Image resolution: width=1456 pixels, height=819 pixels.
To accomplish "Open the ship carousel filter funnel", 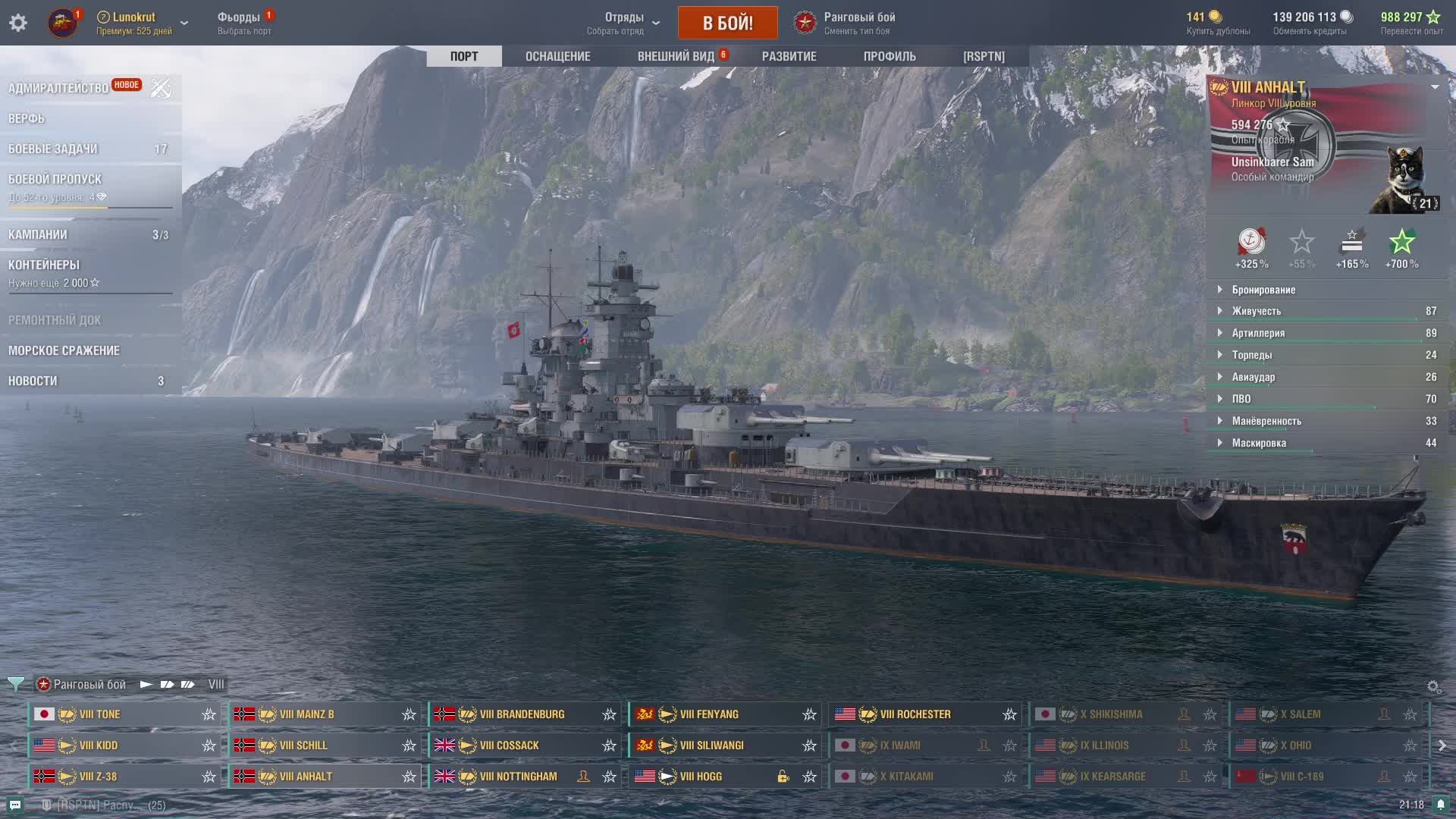I will [x=15, y=684].
